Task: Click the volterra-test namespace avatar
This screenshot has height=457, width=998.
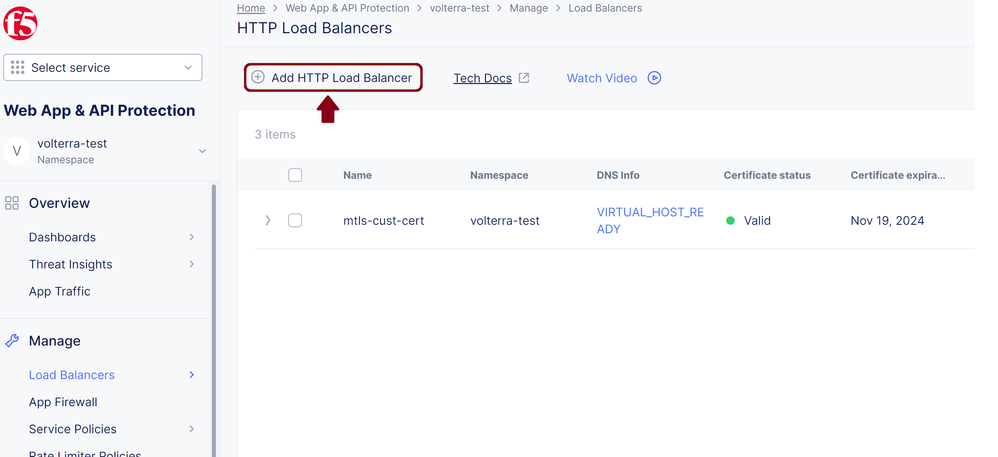Action: click(16, 151)
